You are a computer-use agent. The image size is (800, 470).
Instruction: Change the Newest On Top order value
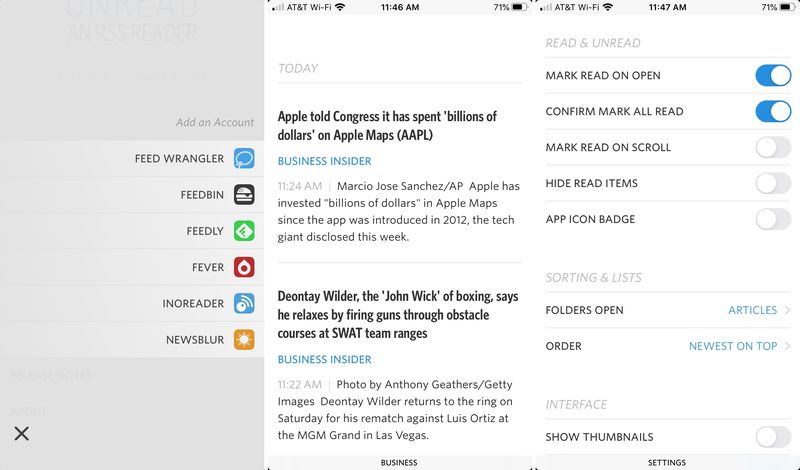click(733, 346)
